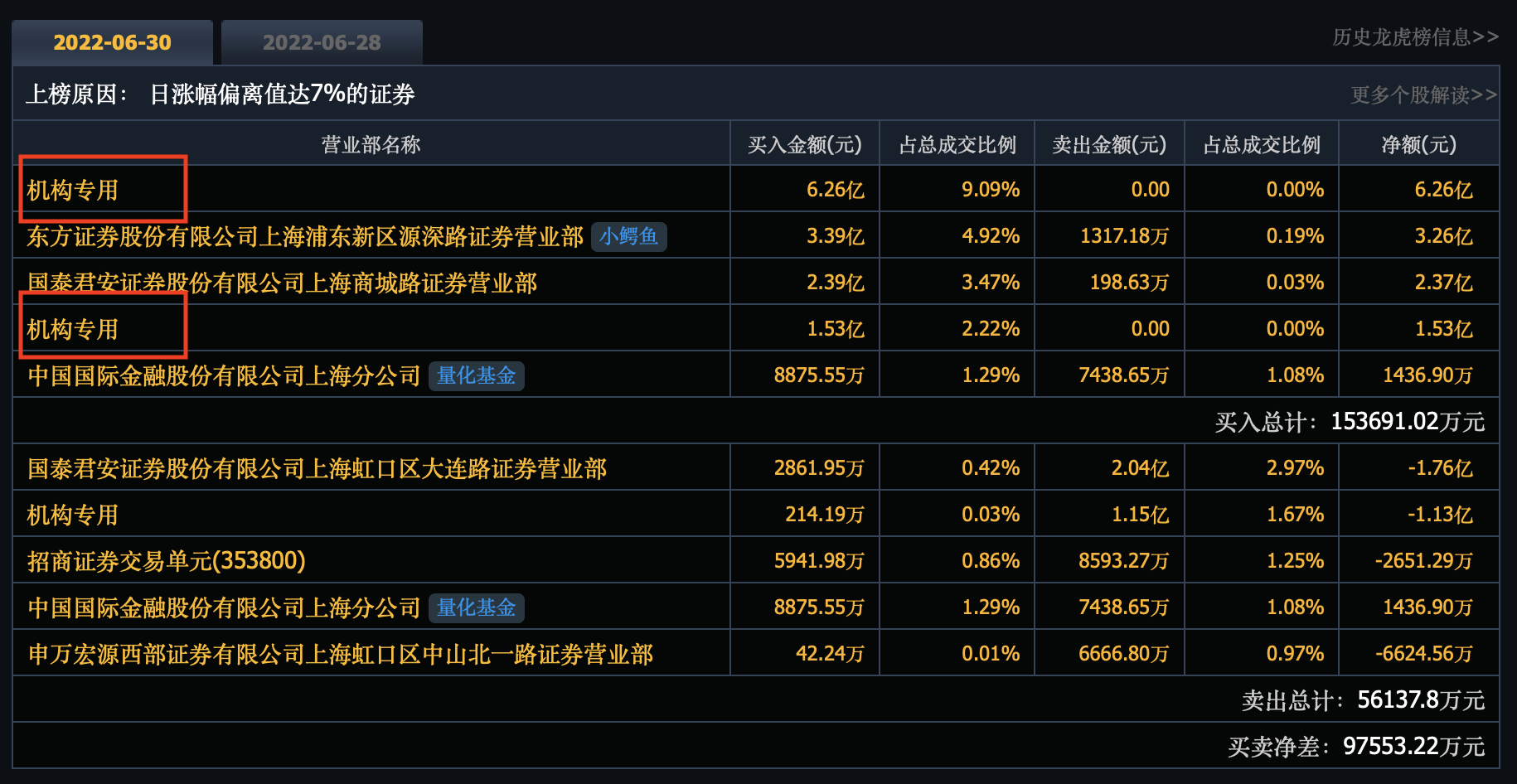Open 国泰君安上海虹口区大连路证券营业部 entry

(317, 469)
